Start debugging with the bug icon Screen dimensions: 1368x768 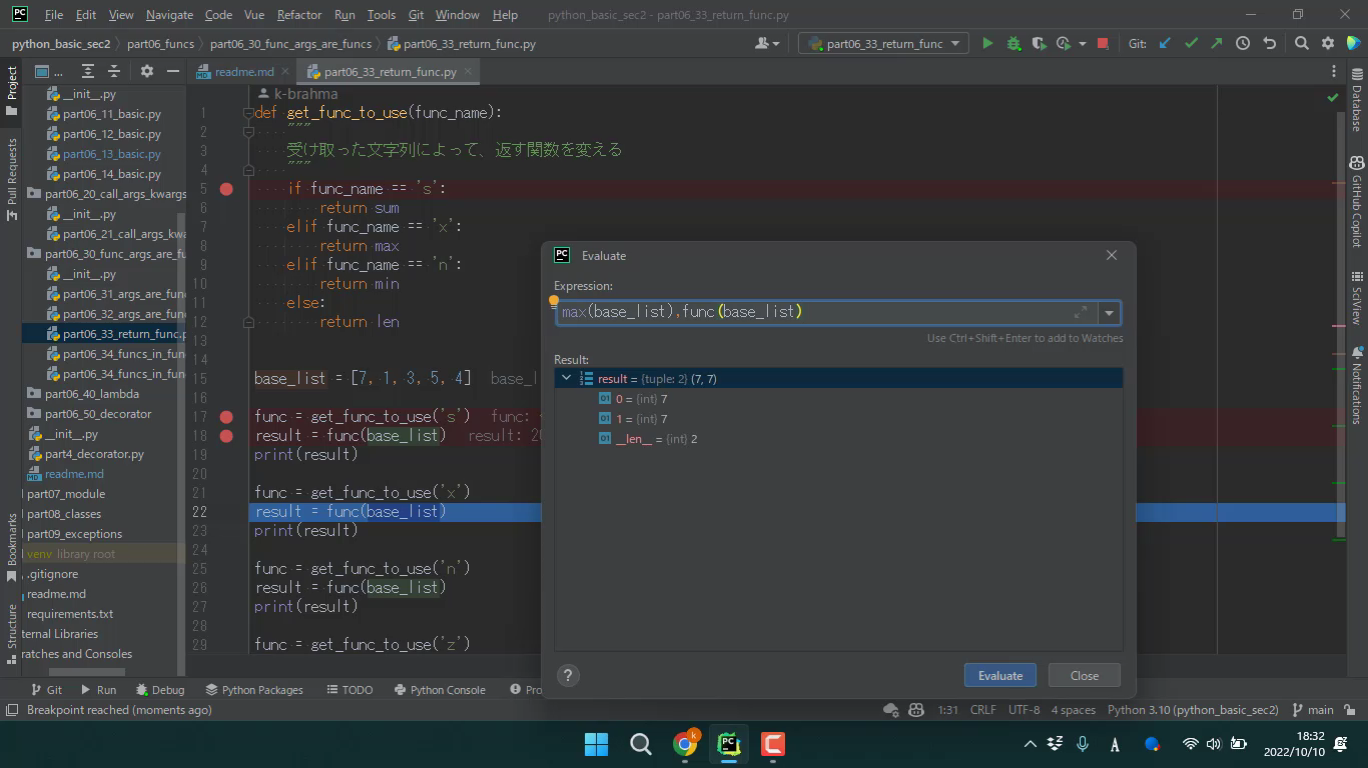(1013, 43)
